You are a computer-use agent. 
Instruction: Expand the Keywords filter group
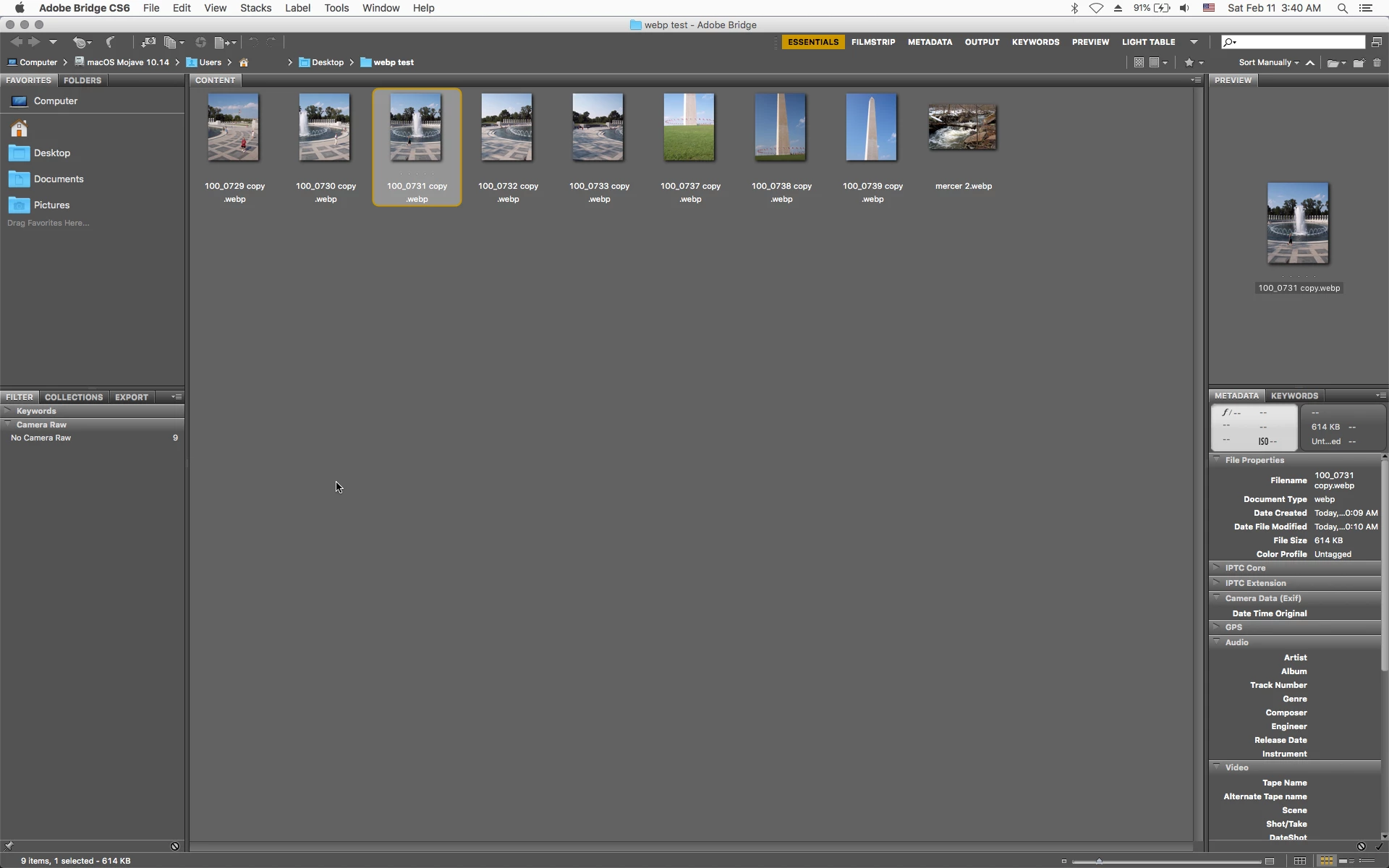[x=8, y=411]
